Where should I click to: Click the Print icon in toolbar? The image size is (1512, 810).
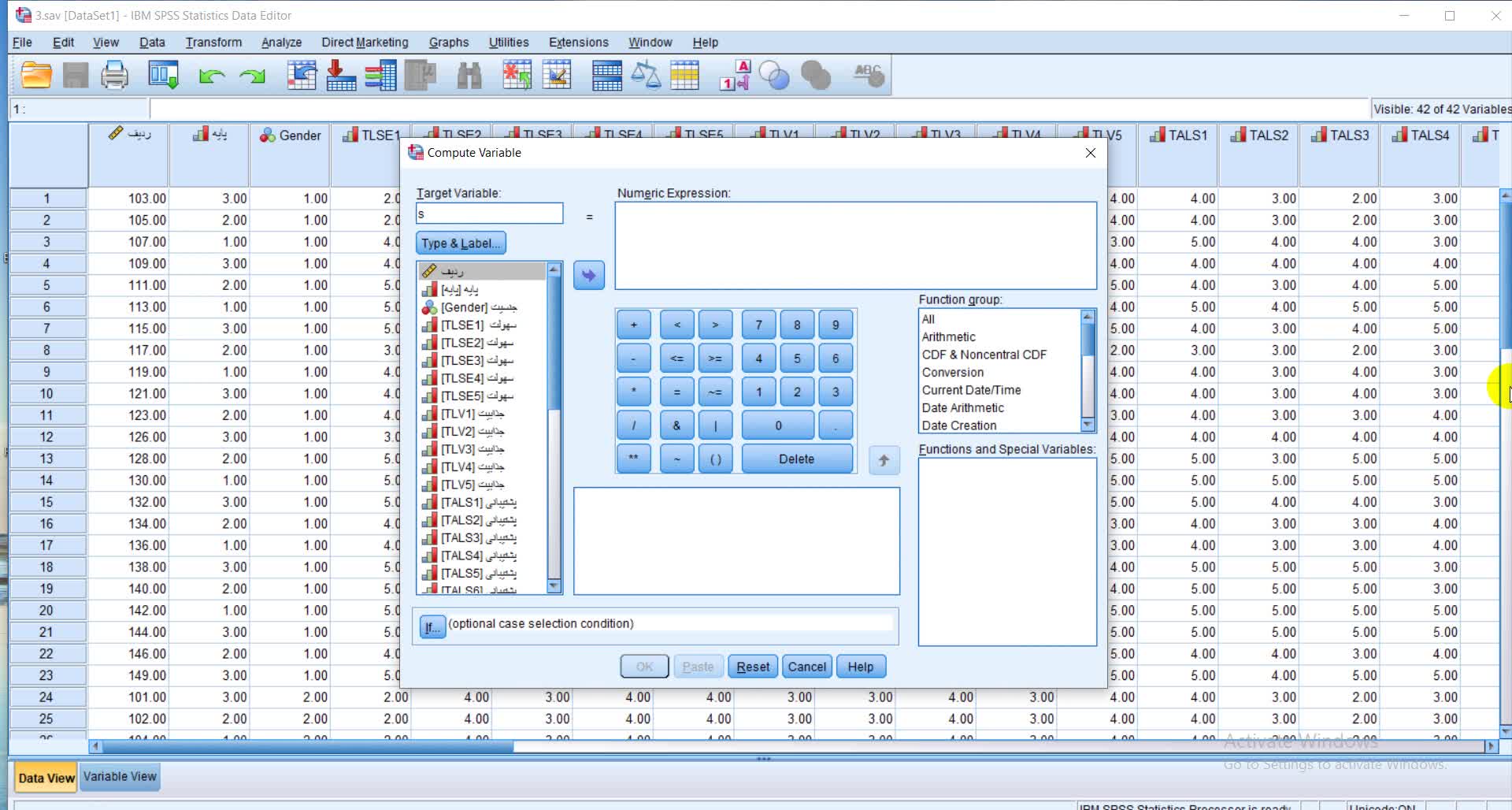coord(114,76)
